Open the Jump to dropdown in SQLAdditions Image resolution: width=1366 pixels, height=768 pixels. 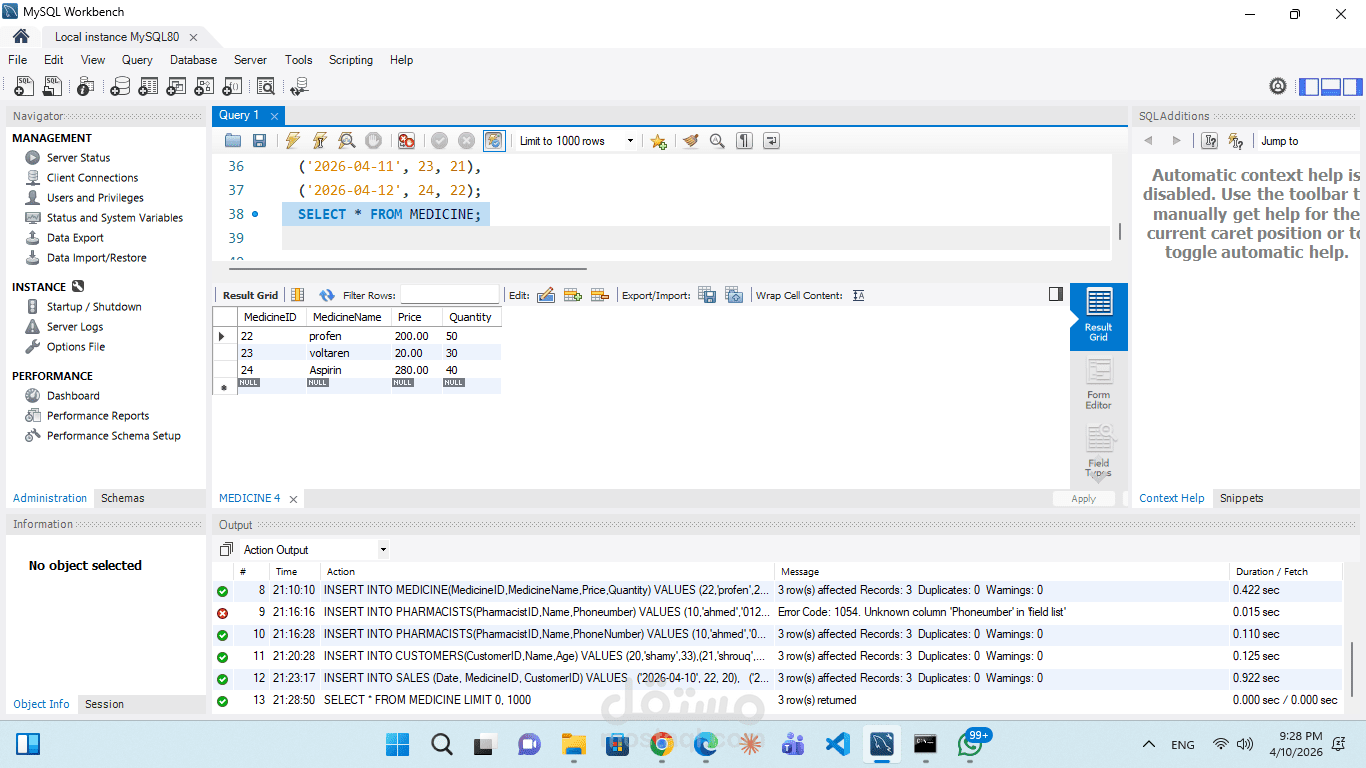[x=1308, y=141]
